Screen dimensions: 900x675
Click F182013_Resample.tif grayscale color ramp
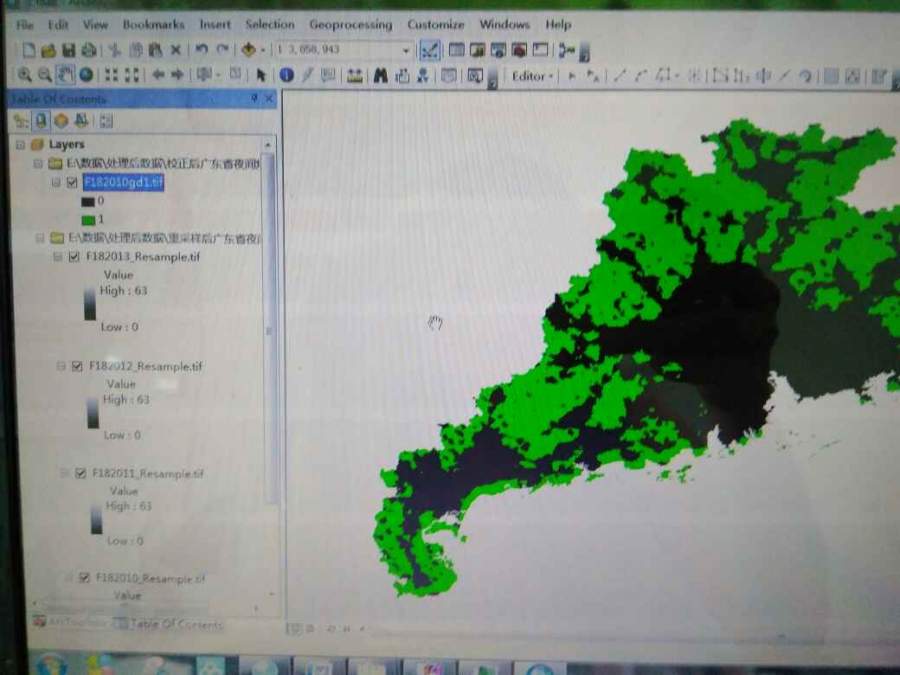(x=90, y=303)
